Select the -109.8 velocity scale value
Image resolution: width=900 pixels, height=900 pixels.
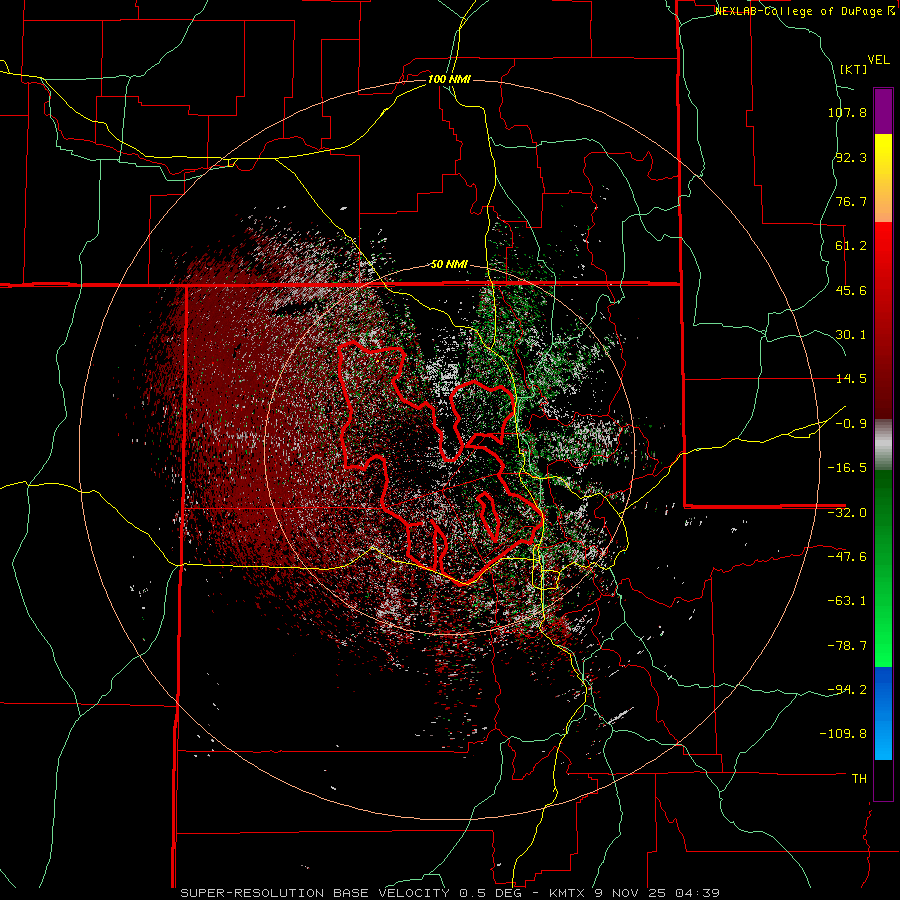(x=843, y=734)
